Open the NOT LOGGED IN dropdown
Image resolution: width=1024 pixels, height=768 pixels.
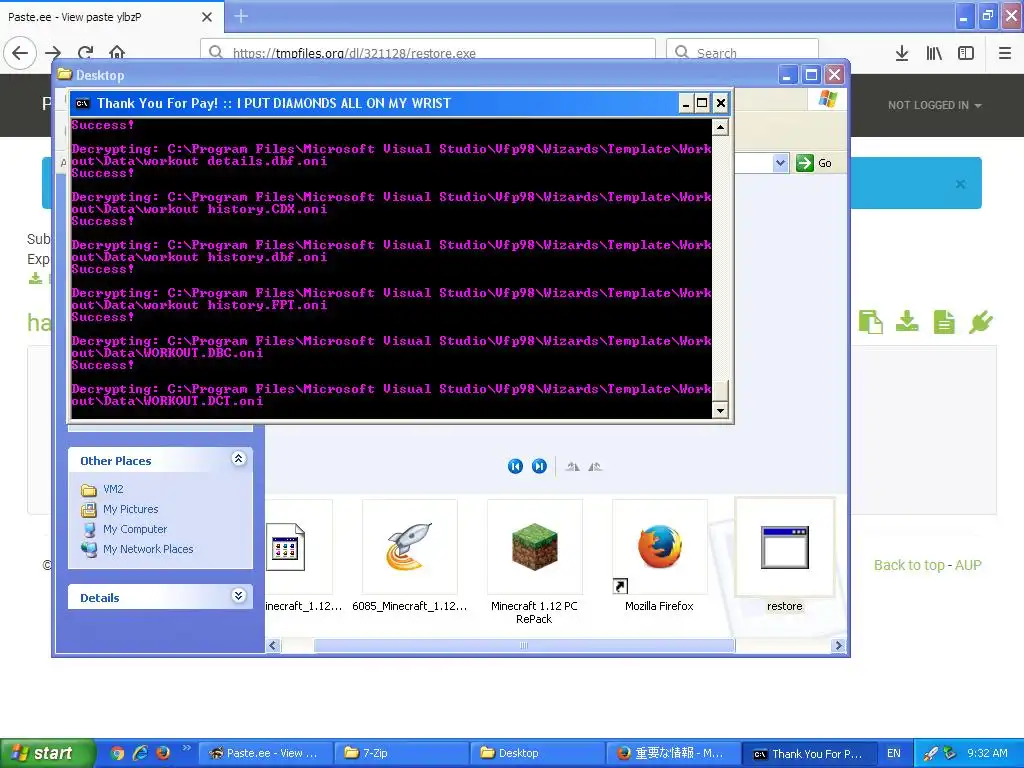pyautogui.click(x=935, y=105)
